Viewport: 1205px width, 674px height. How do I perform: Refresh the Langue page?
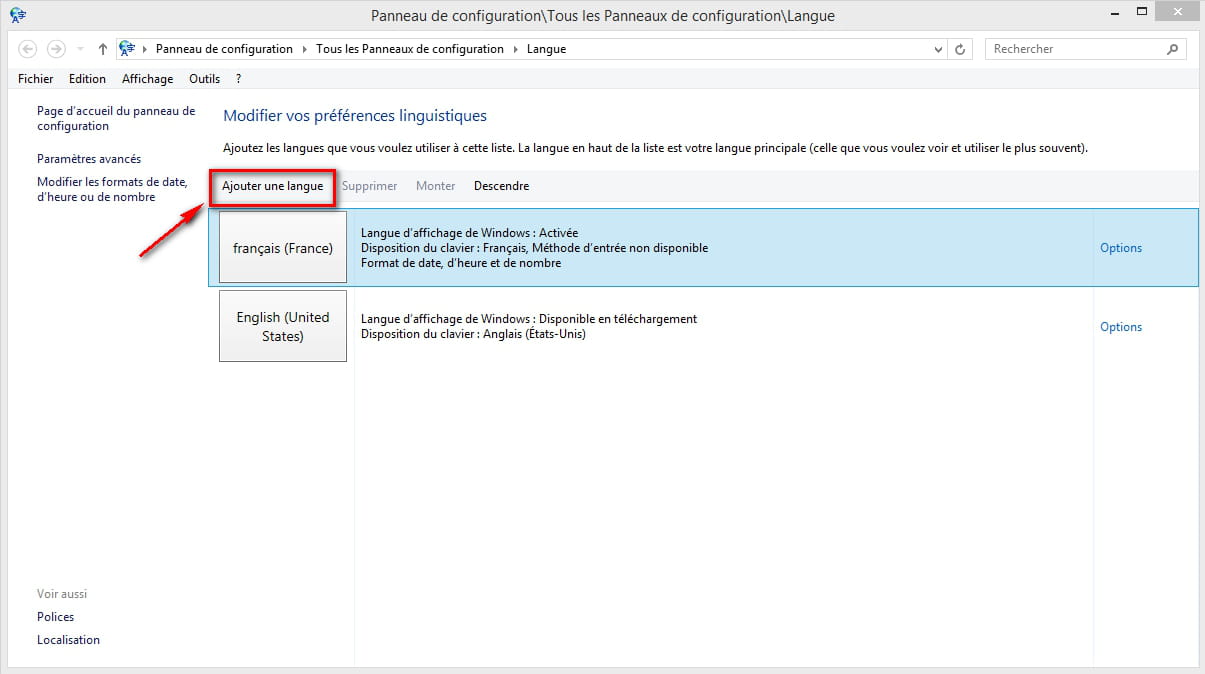coord(960,49)
